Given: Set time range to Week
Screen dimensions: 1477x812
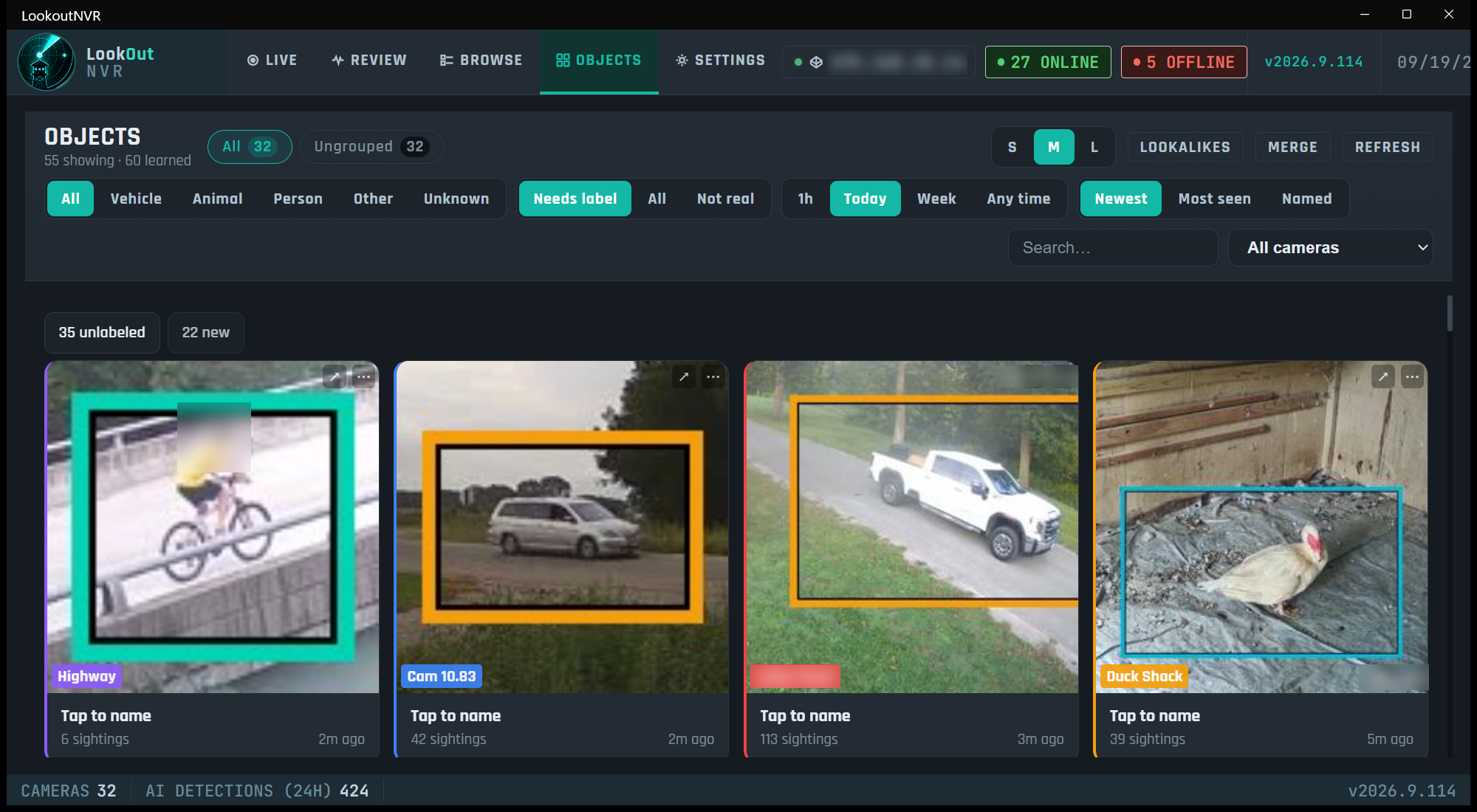Looking at the screenshot, I should 936,199.
